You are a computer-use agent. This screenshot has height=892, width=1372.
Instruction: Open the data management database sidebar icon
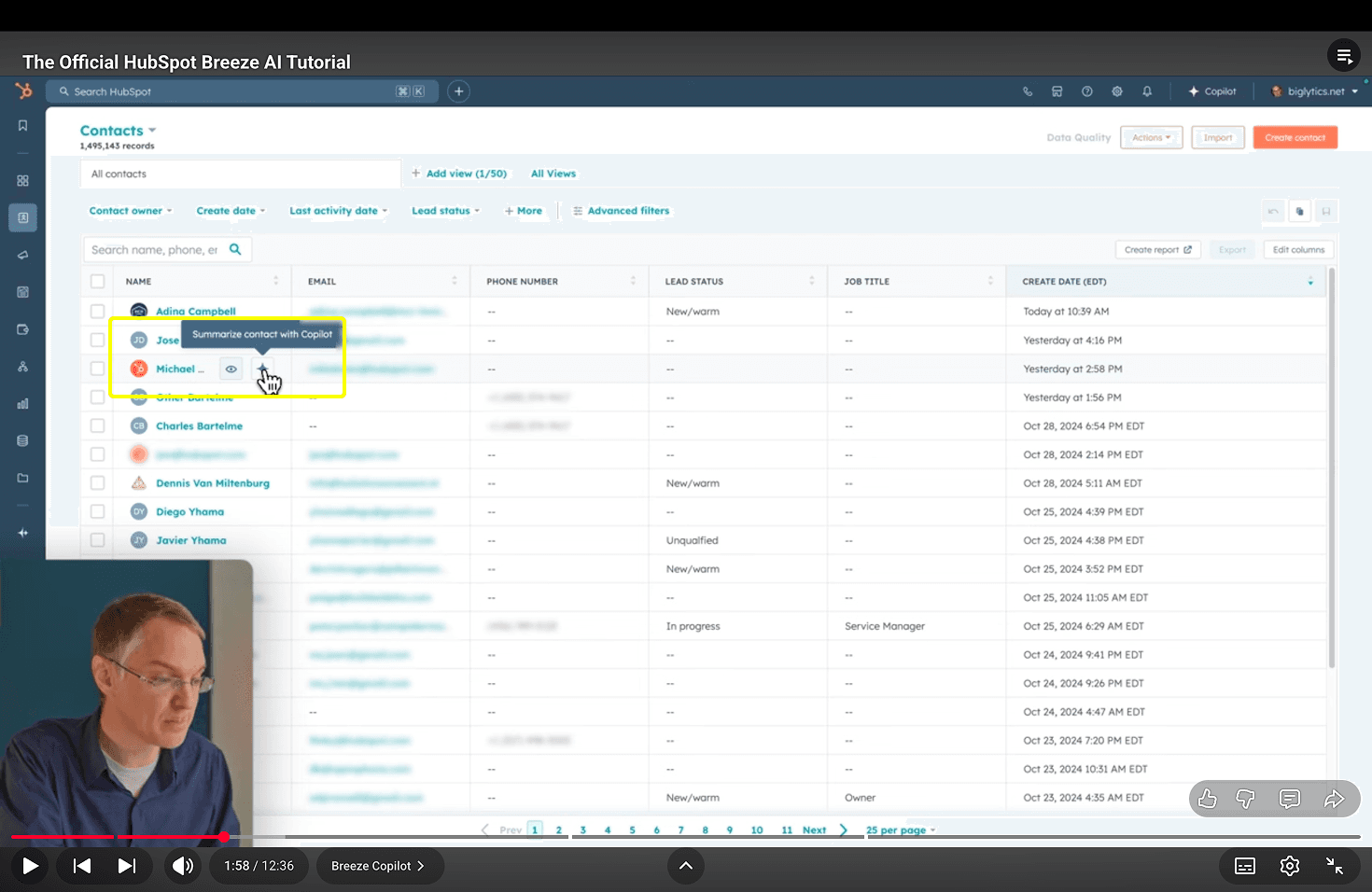[22, 440]
